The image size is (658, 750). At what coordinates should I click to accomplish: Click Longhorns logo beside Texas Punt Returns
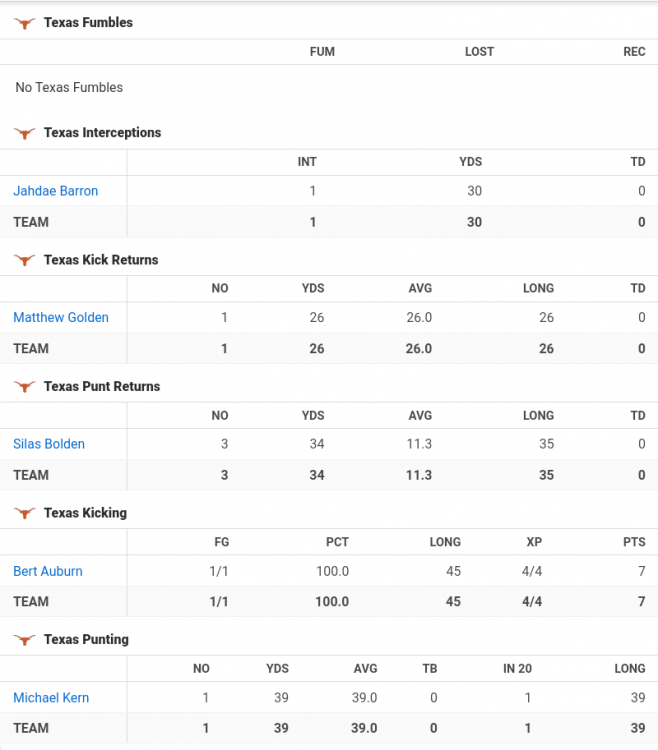25,387
